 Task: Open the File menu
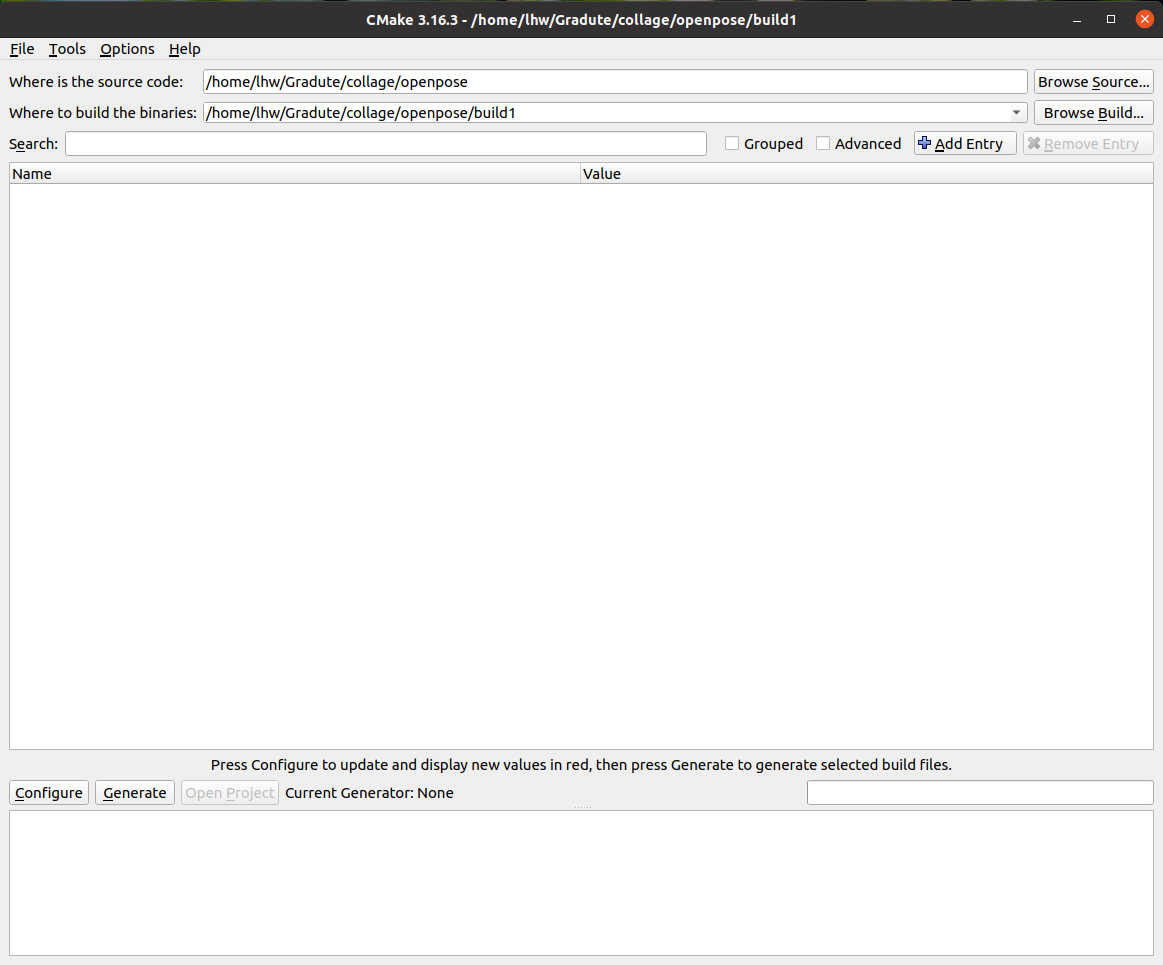[22, 49]
